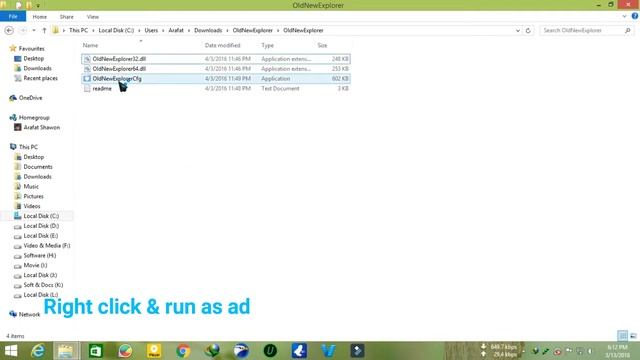
Task: Sort files by Name column
Action: click(x=91, y=45)
